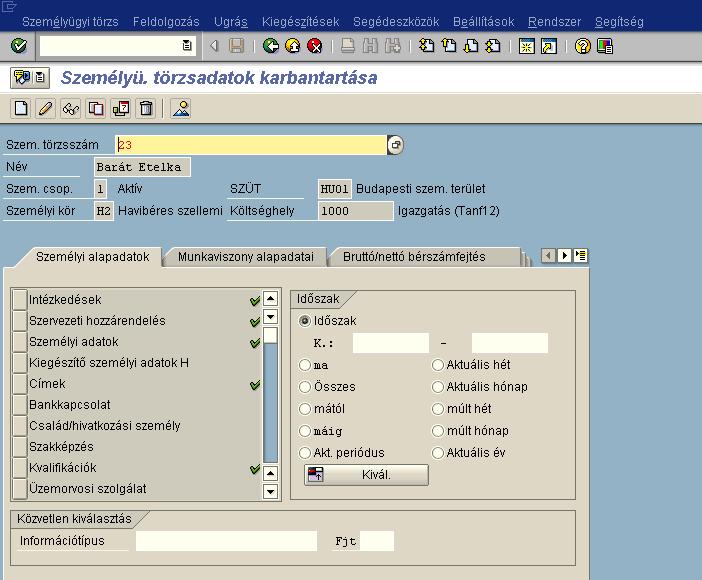Image resolution: width=702 pixels, height=580 pixels.
Task: Select the Intézkedések row button
Action: click(x=20, y=300)
